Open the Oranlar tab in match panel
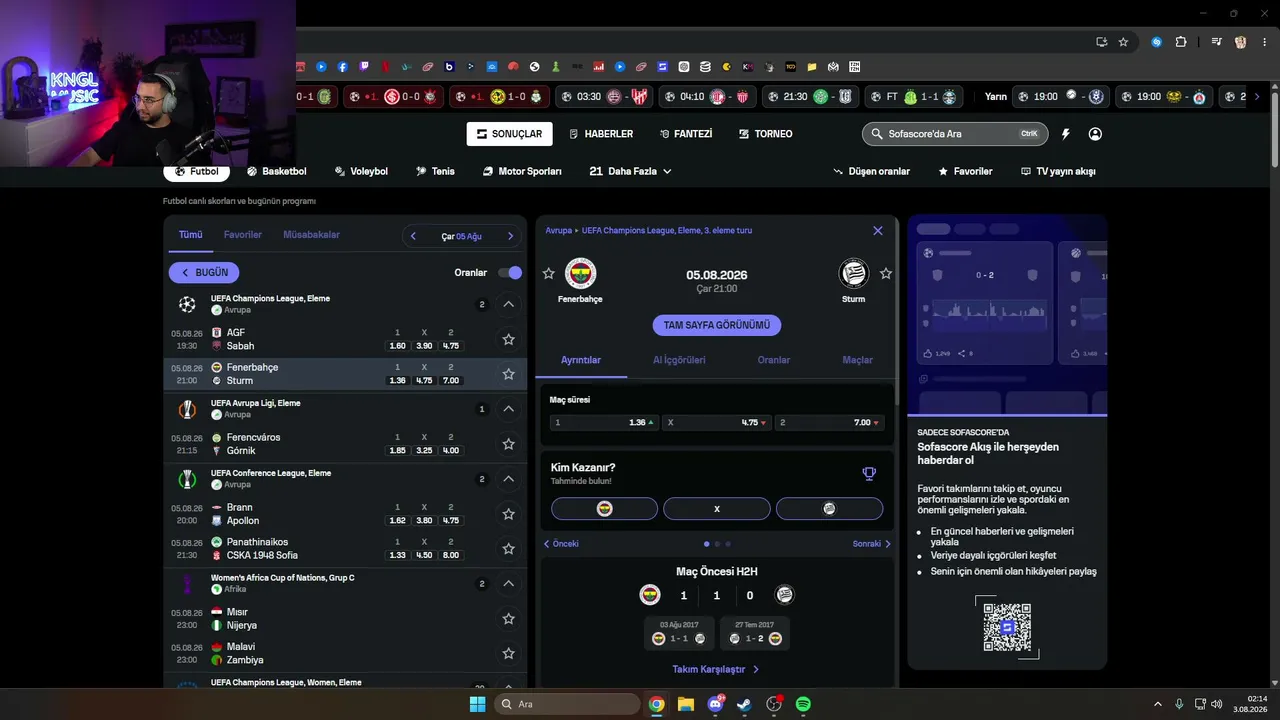This screenshot has width=1280, height=720. coord(774,360)
